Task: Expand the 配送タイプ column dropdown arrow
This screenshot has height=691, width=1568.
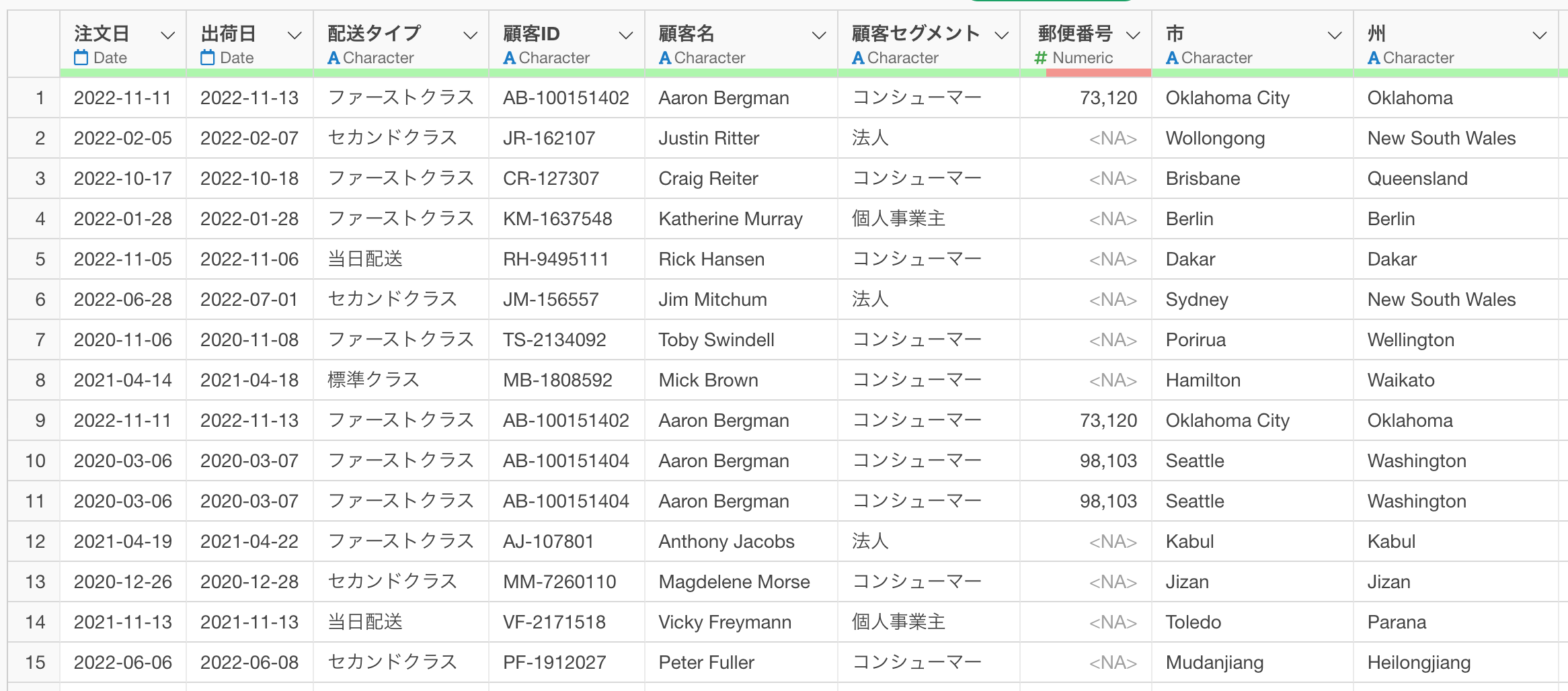Action: point(470,35)
